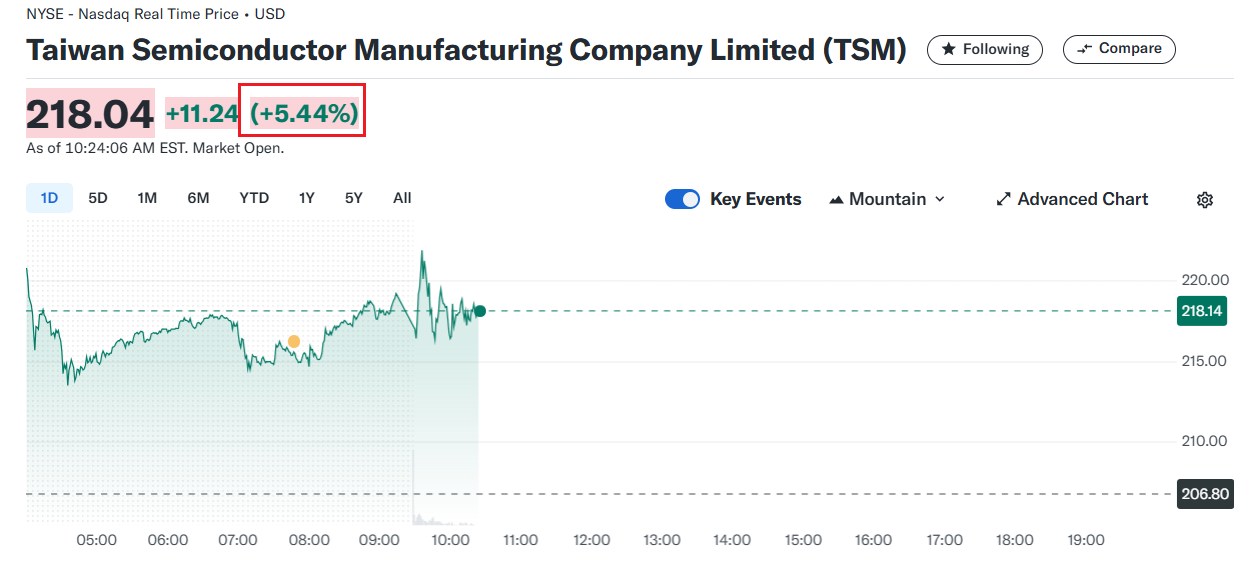Click the Mountain chart type icon
Screen dimensions: 1254x570
click(837, 200)
